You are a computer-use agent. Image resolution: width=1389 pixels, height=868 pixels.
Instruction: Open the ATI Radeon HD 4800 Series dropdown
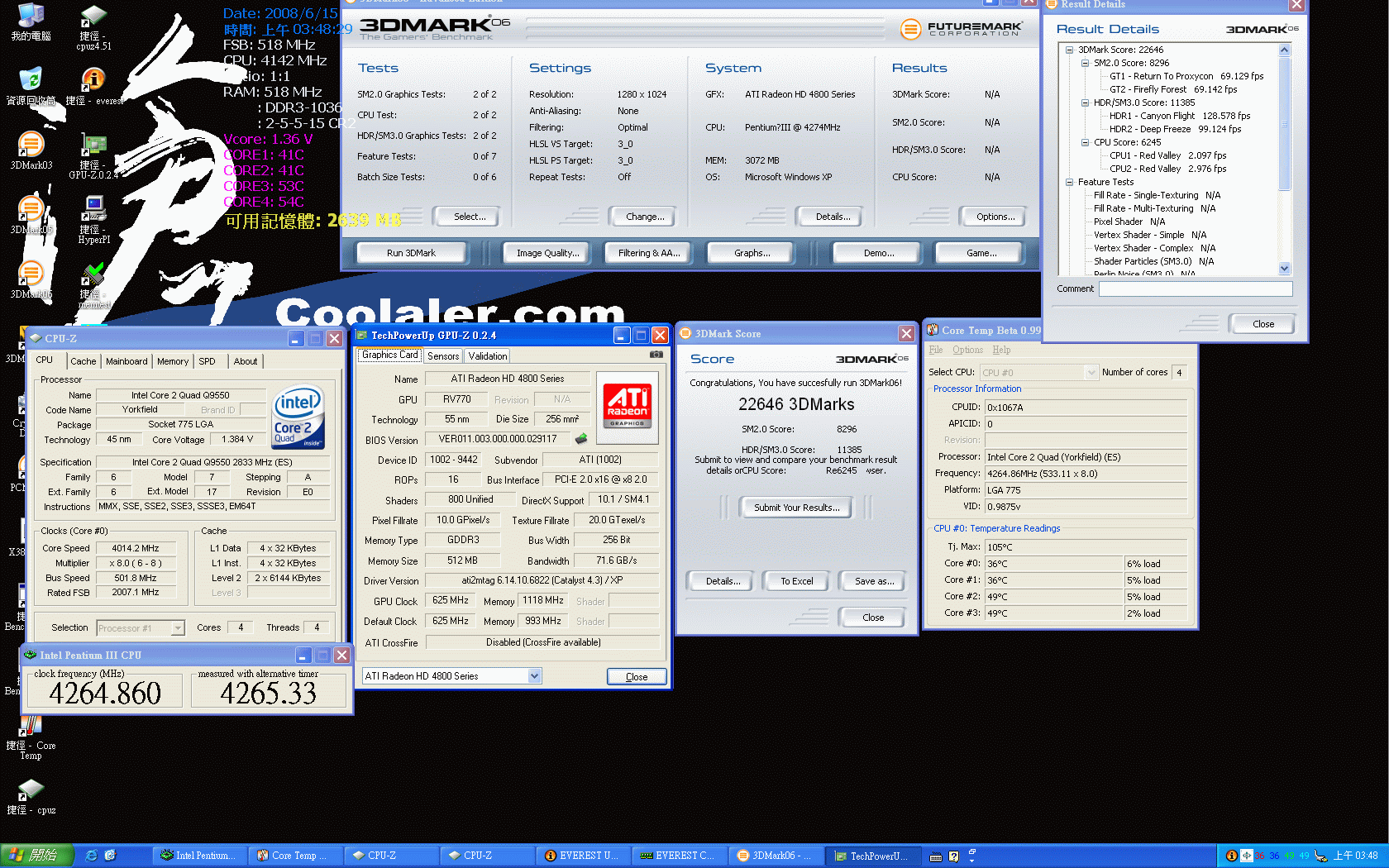click(534, 676)
